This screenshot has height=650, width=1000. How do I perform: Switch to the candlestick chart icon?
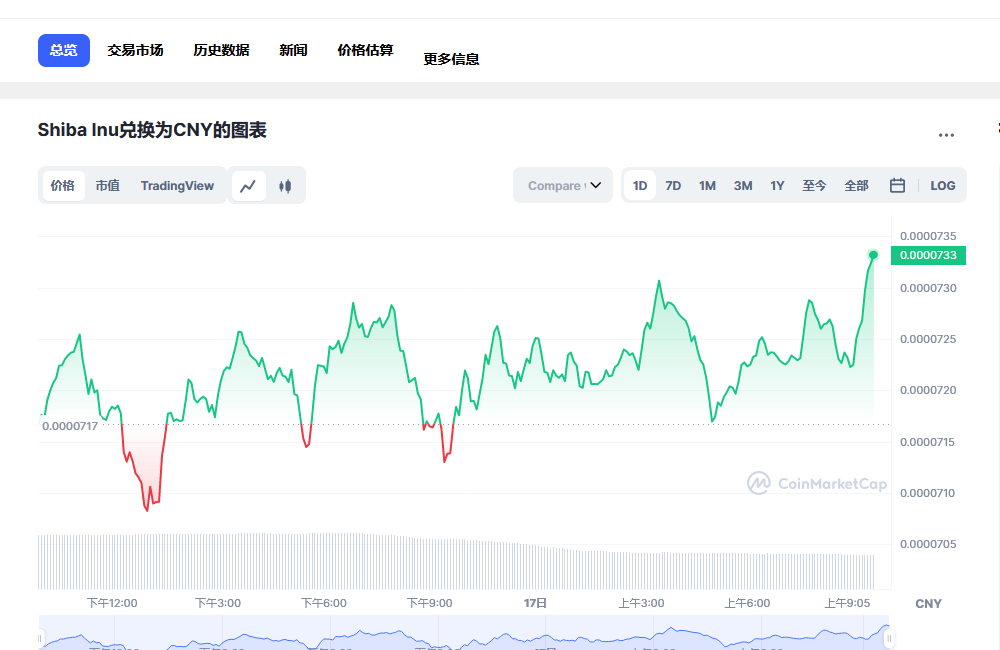(x=286, y=185)
